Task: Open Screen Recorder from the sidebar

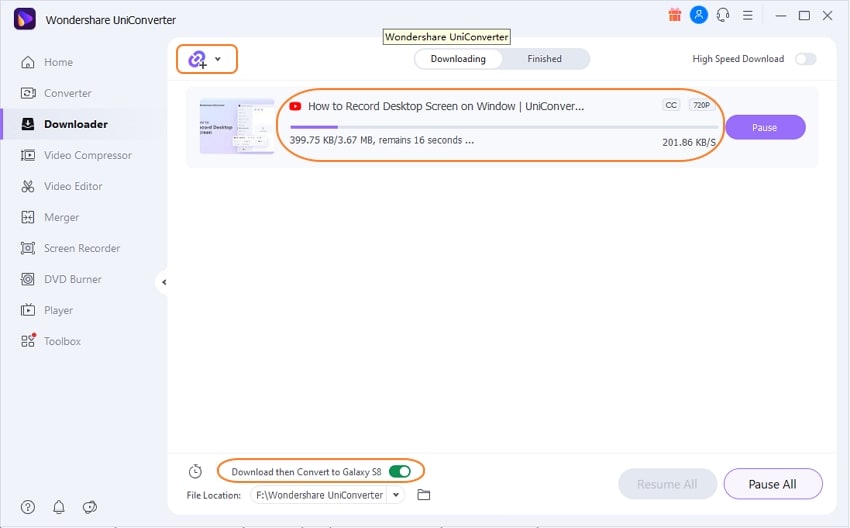Action: coord(81,248)
